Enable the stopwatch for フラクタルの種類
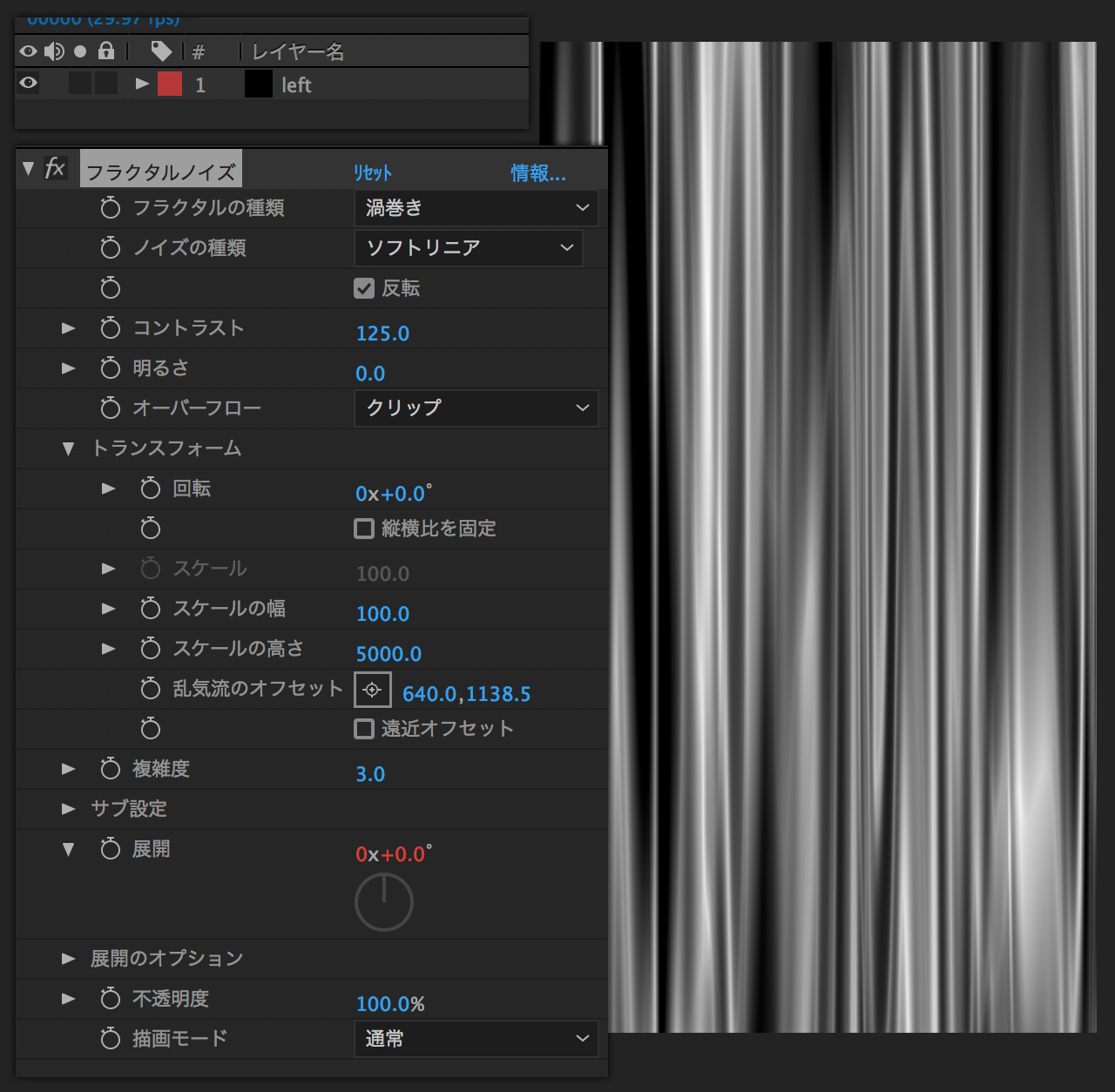This screenshot has height=1092, width=1115. pyautogui.click(x=110, y=208)
